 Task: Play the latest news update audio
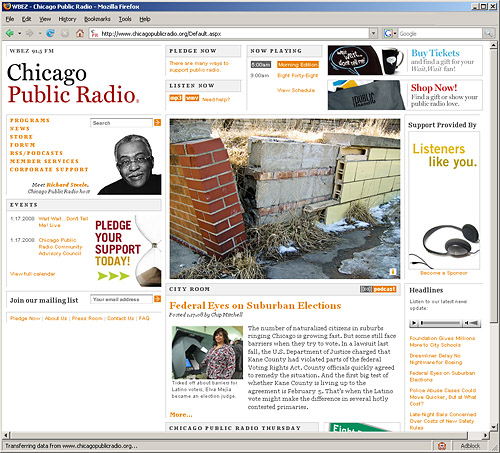[x=414, y=323]
